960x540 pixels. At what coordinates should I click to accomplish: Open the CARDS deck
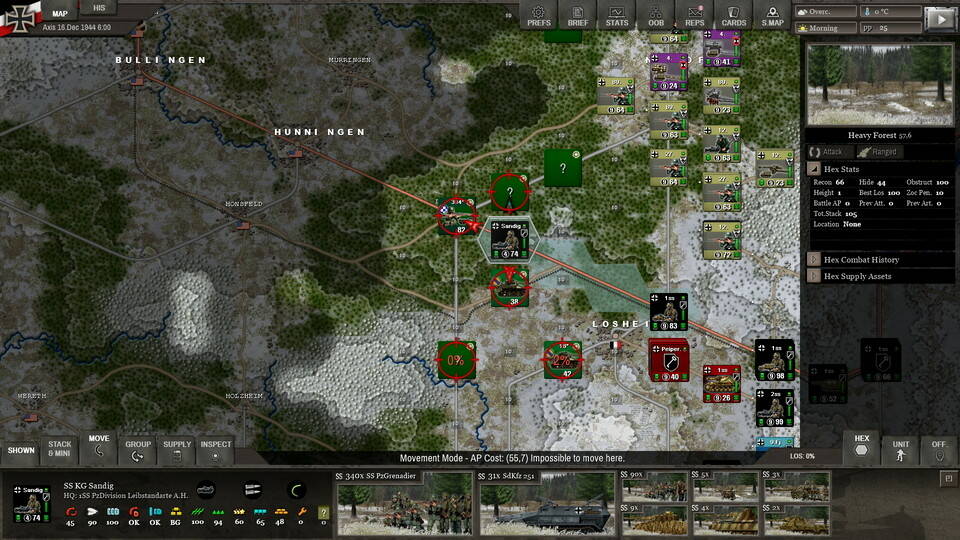pyautogui.click(x=733, y=16)
